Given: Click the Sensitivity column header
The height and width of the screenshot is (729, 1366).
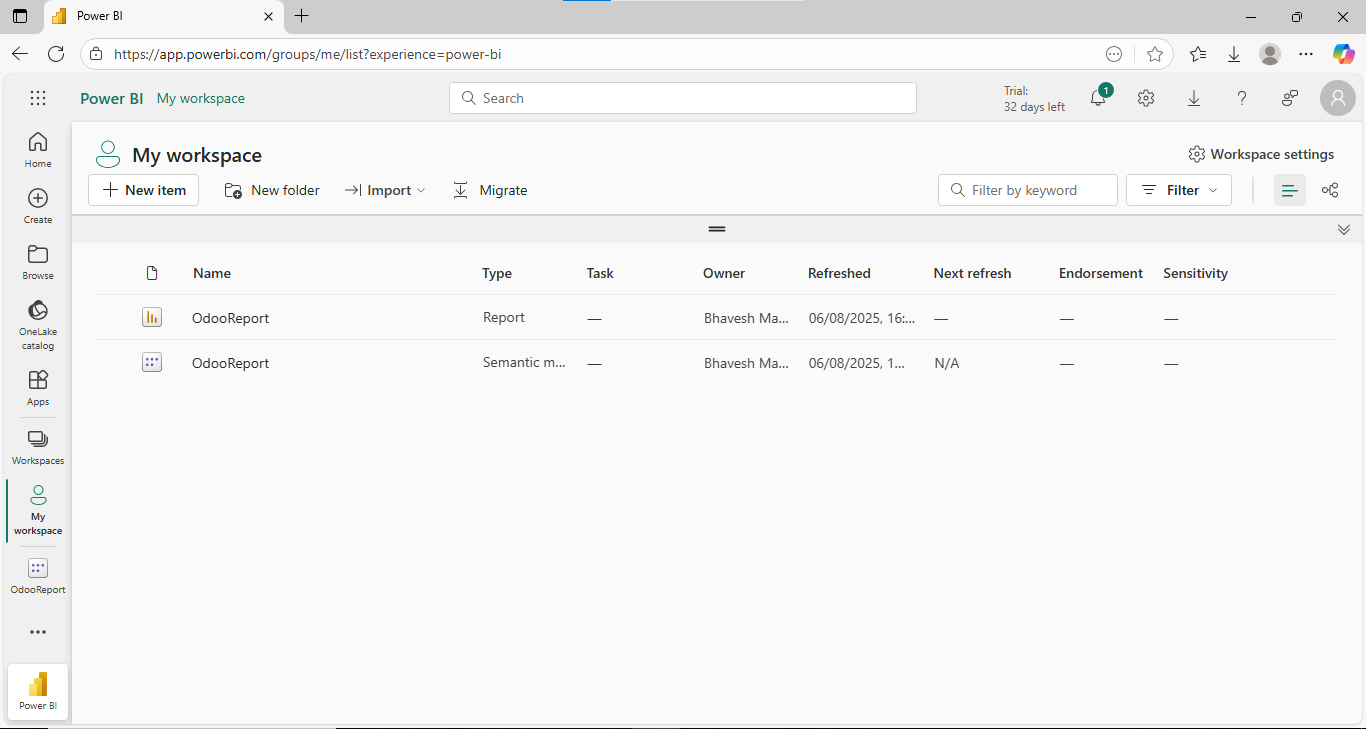Looking at the screenshot, I should pos(1195,273).
